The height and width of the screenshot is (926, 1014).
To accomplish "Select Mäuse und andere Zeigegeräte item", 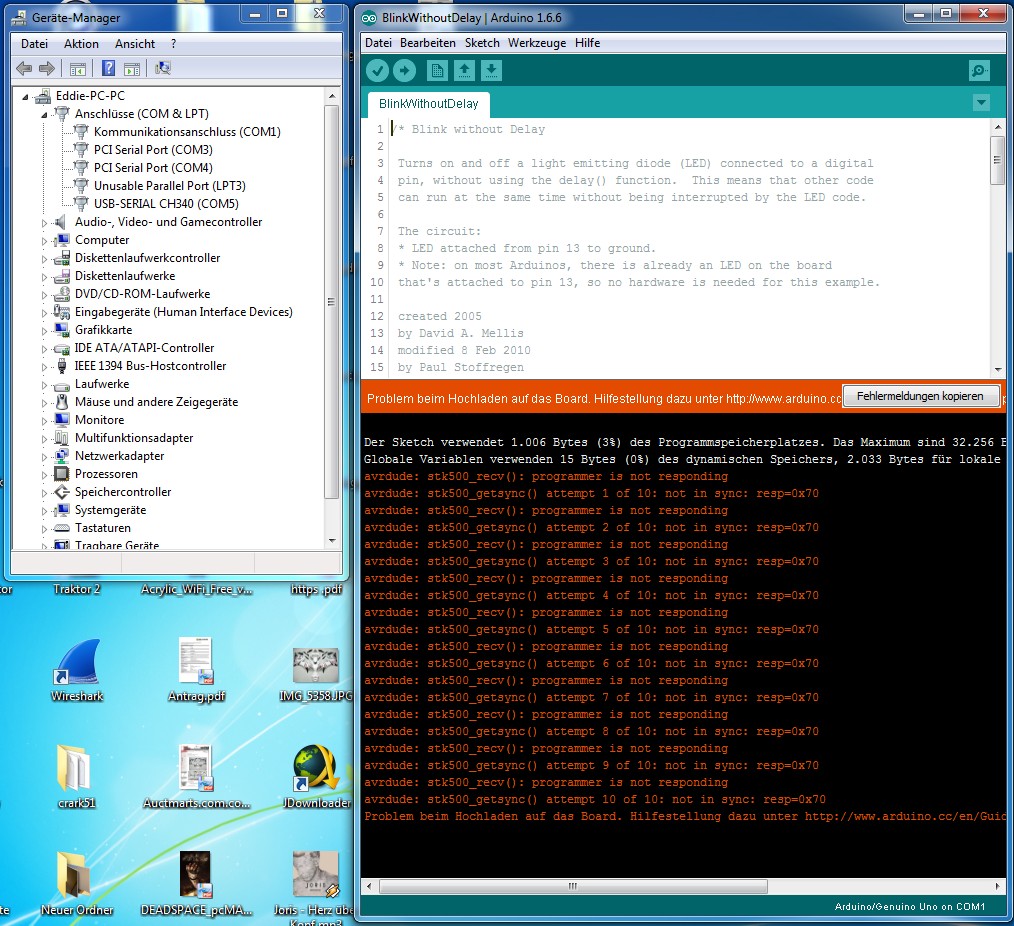I will (156, 402).
